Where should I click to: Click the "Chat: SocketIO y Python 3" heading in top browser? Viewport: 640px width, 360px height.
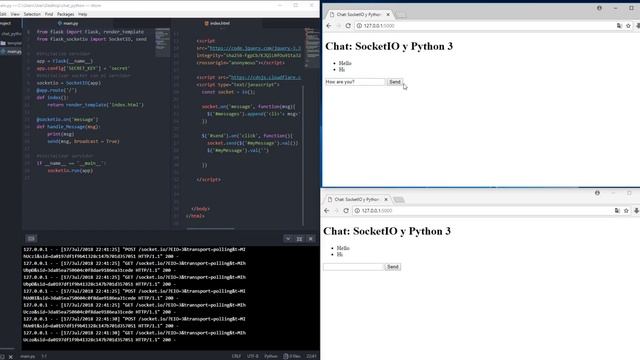pos(389,46)
